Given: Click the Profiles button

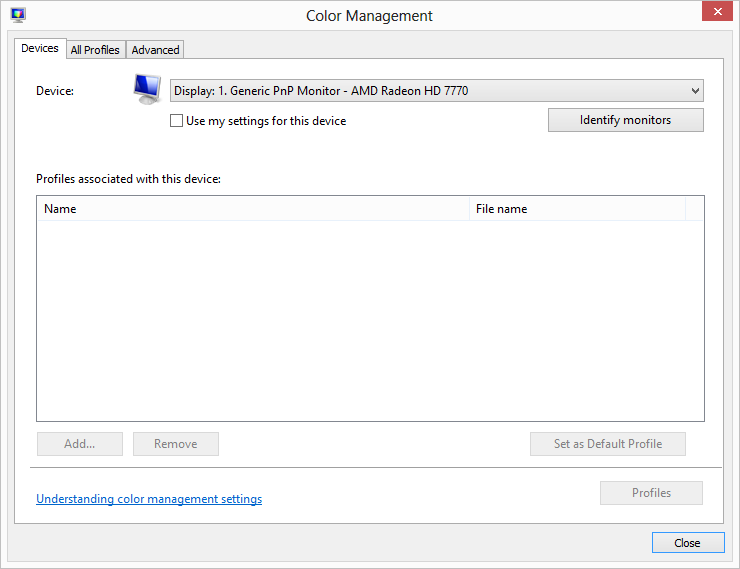Looking at the screenshot, I should (x=651, y=493).
